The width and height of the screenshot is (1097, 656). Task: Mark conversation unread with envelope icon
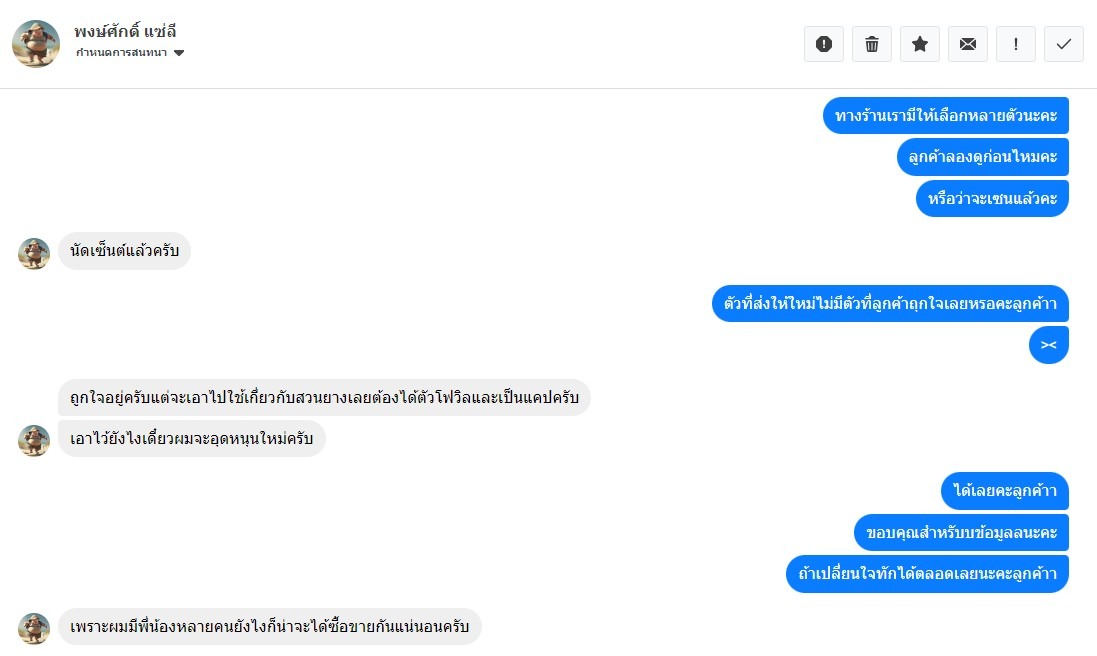[x=968, y=44]
